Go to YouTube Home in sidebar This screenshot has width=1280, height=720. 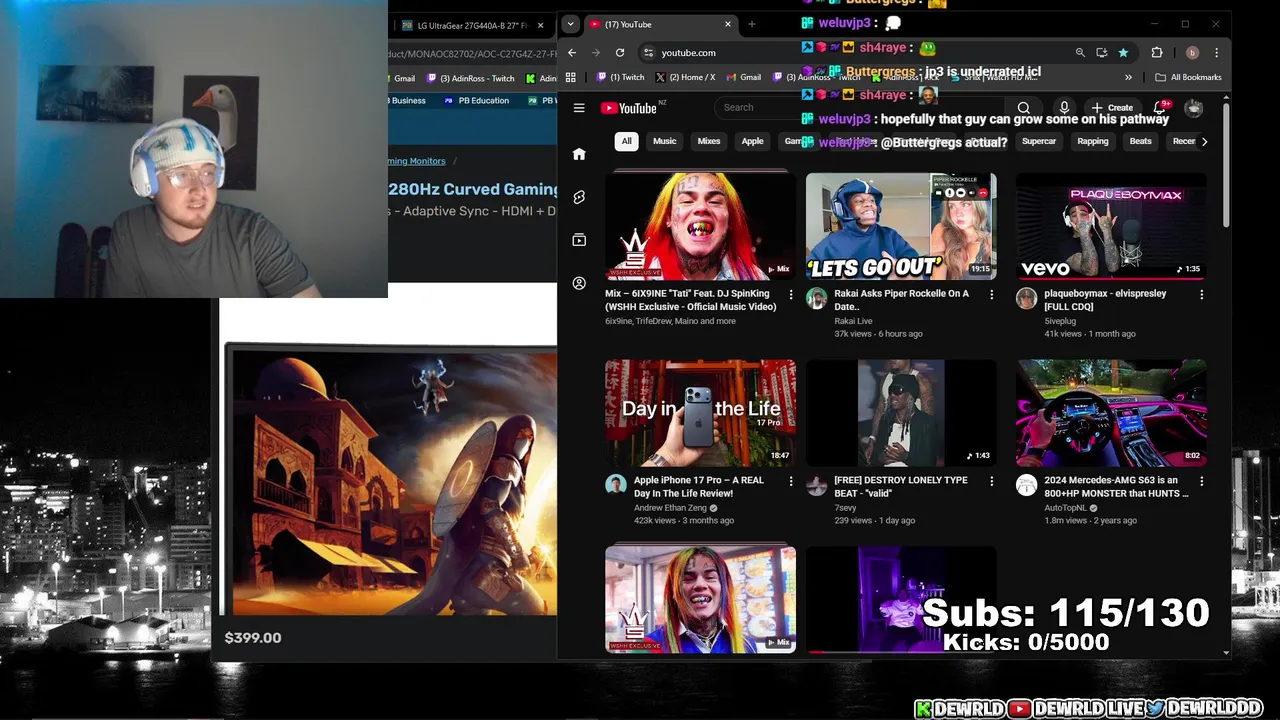tap(579, 154)
